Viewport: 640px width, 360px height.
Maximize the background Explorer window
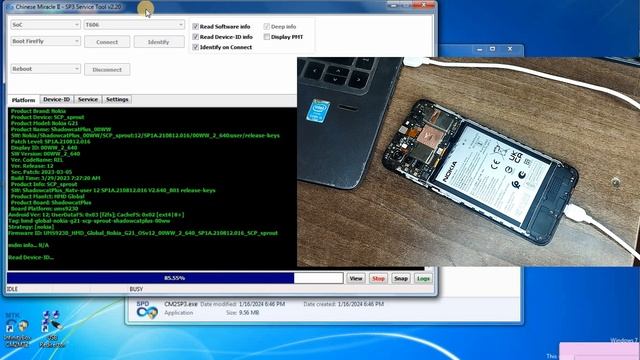pyautogui.click(x=493, y=49)
